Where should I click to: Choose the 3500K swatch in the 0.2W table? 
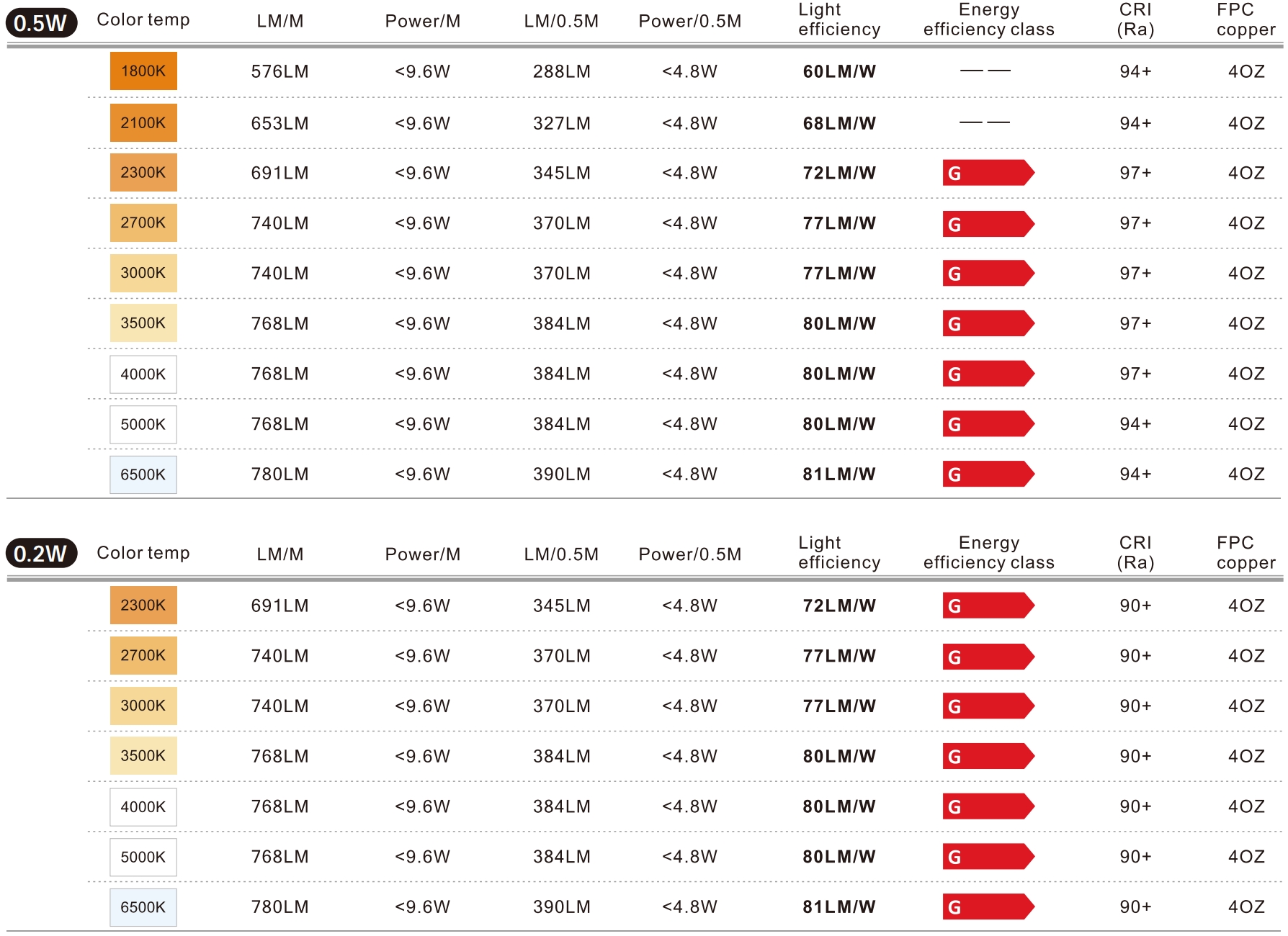pyautogui.click(x=143, y=755)
